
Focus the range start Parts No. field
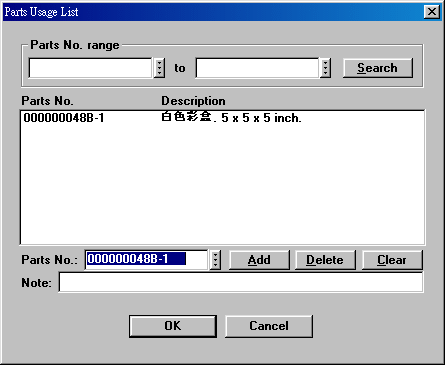click(x=91, y=68)
